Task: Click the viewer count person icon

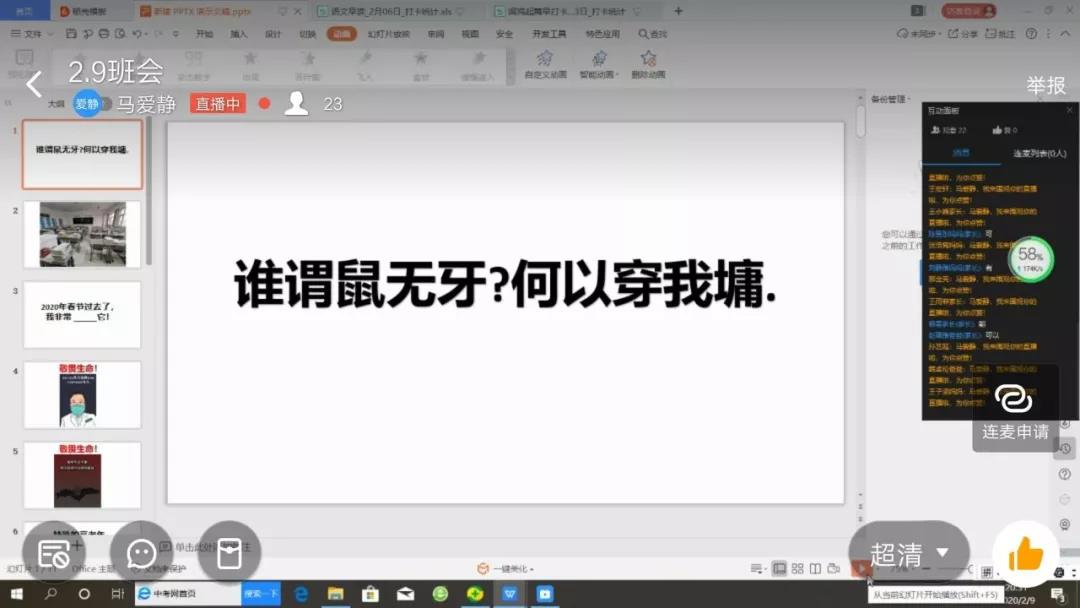Action: pyautogui.click(x=296, y=103)
